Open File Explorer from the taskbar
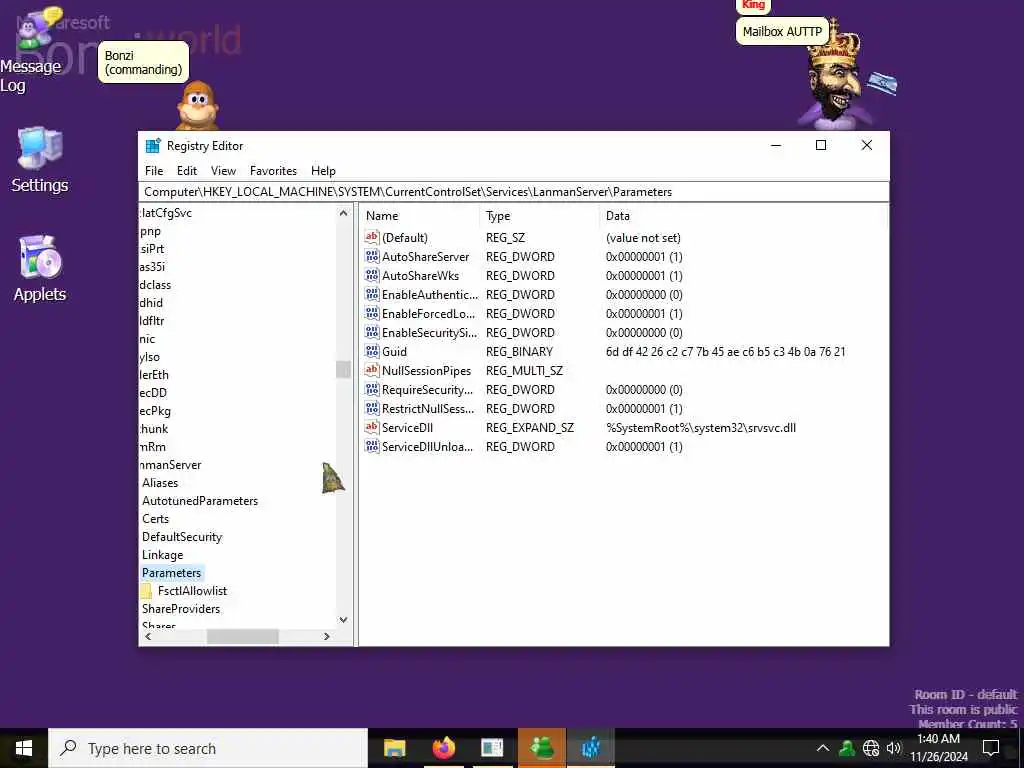Screen dimensions: 1024x768 (x=394, y=748)
